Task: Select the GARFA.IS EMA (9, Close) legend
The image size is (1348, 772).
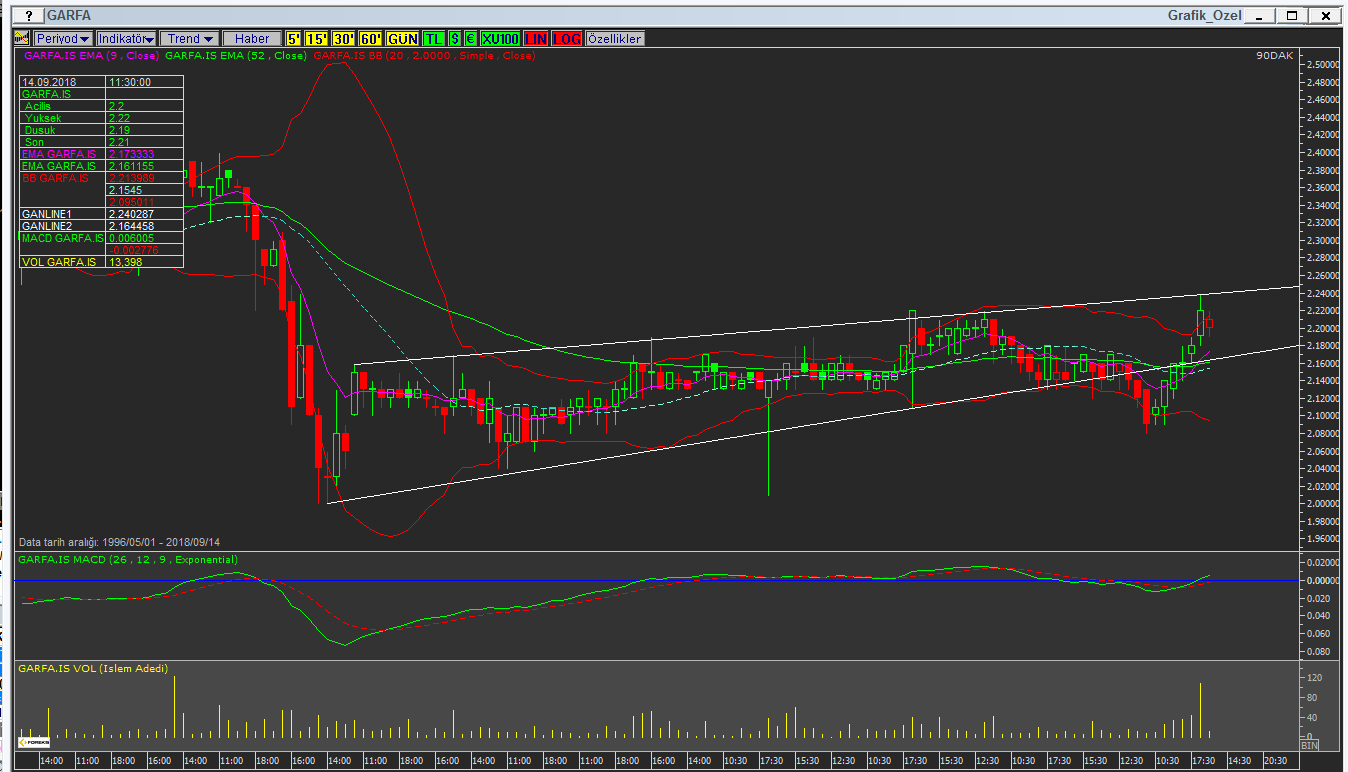Action: coord(90,56)
